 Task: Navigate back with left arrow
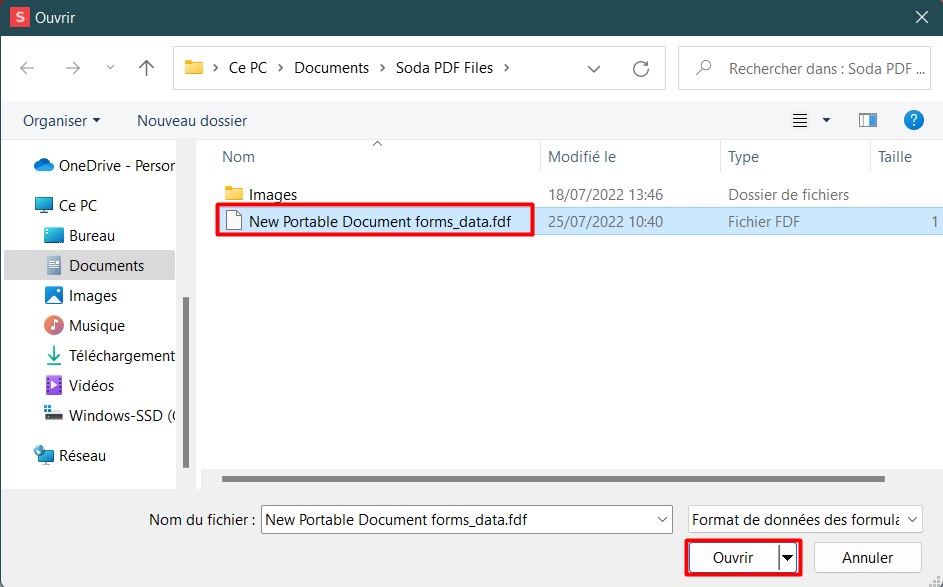pyautogui.click(x=27, y=68)
